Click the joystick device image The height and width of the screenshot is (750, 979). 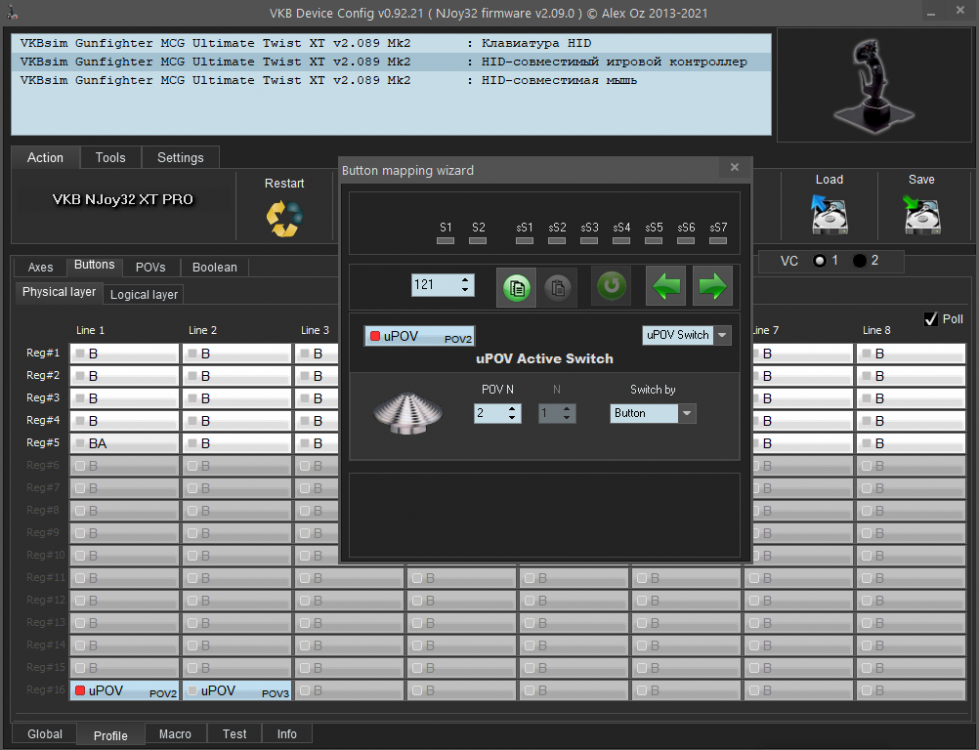873,86
